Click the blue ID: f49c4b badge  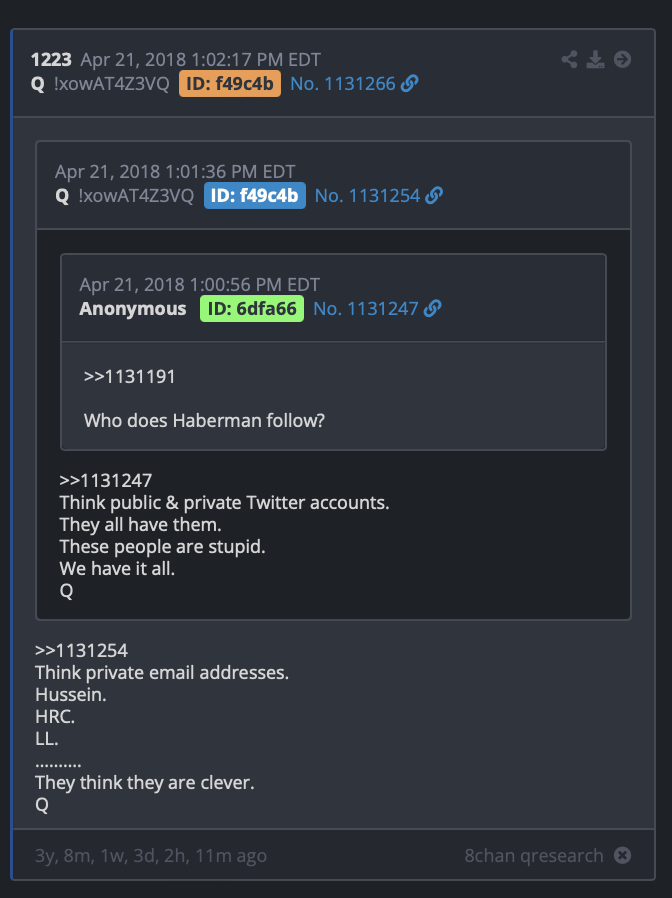click(254, 196)
